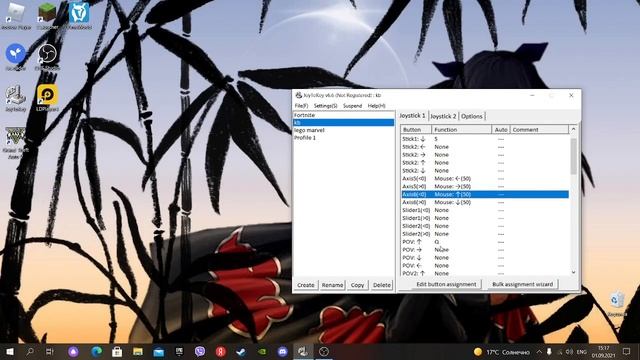The width and height of the screenshot is (640, 360).
Task: Select the POV up row assigned Q
Action: pyautogui.click(x=485, y=242)
